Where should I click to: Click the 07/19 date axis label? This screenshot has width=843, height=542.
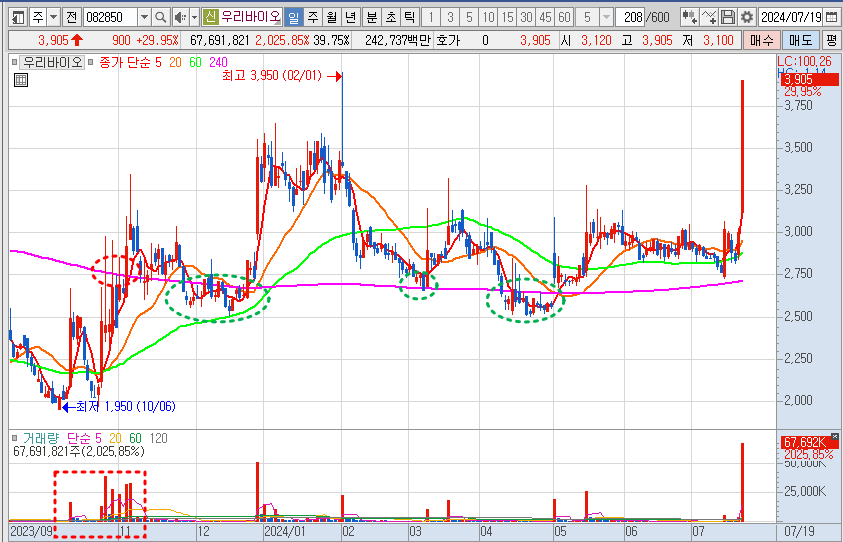[799, 532]
